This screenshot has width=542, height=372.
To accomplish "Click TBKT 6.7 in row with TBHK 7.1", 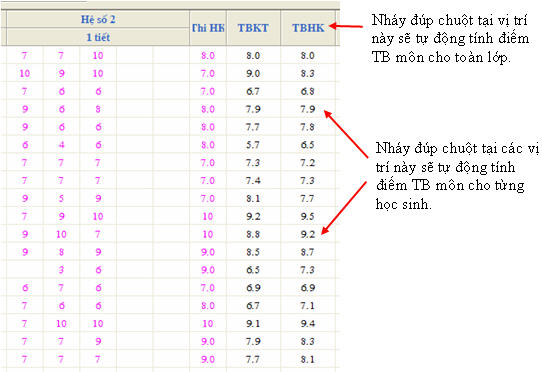I will tap(253, 306).
